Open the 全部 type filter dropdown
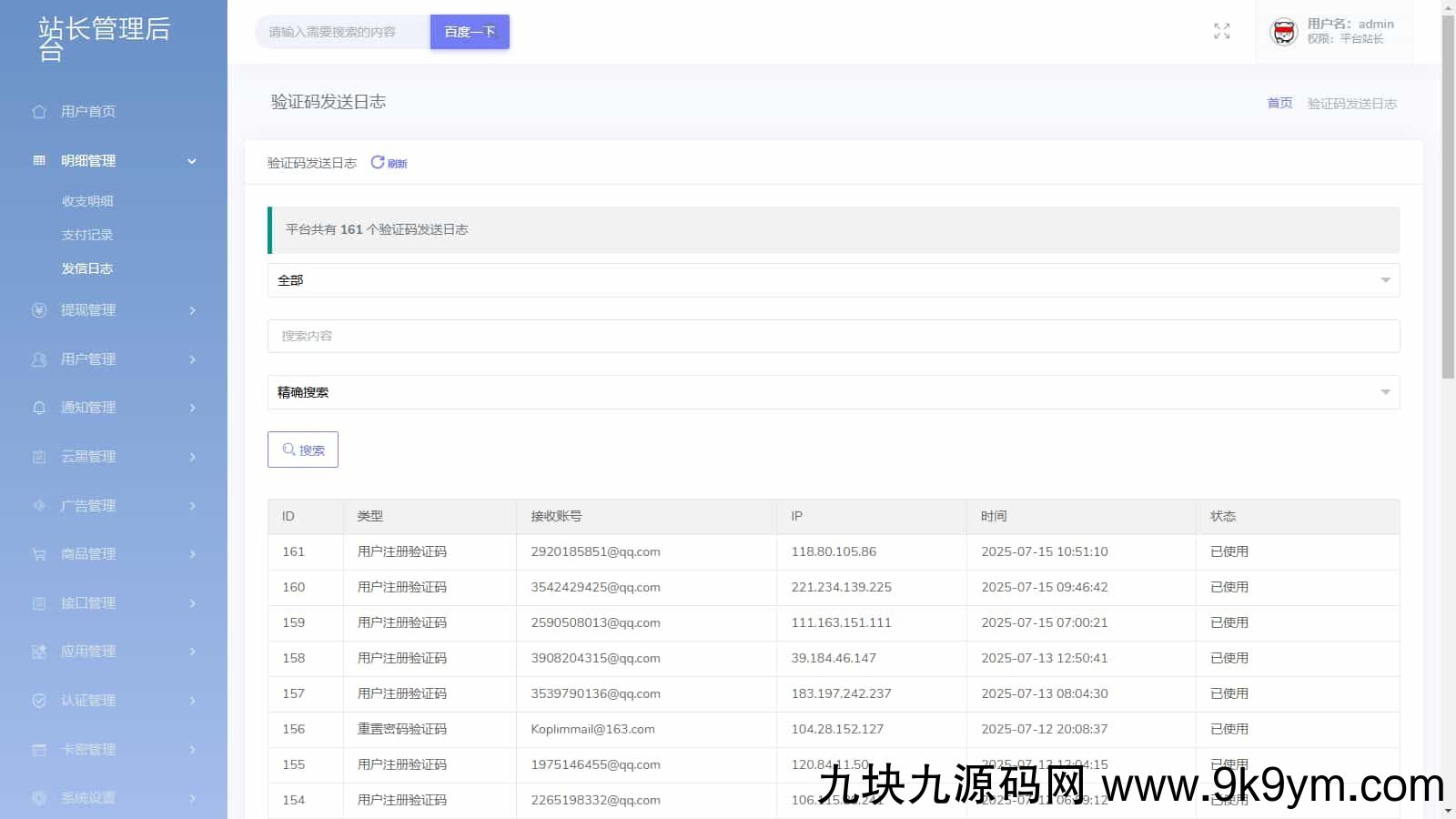Image resolution: width=1456 pixels, height=819 pixels. coord(833,280)
